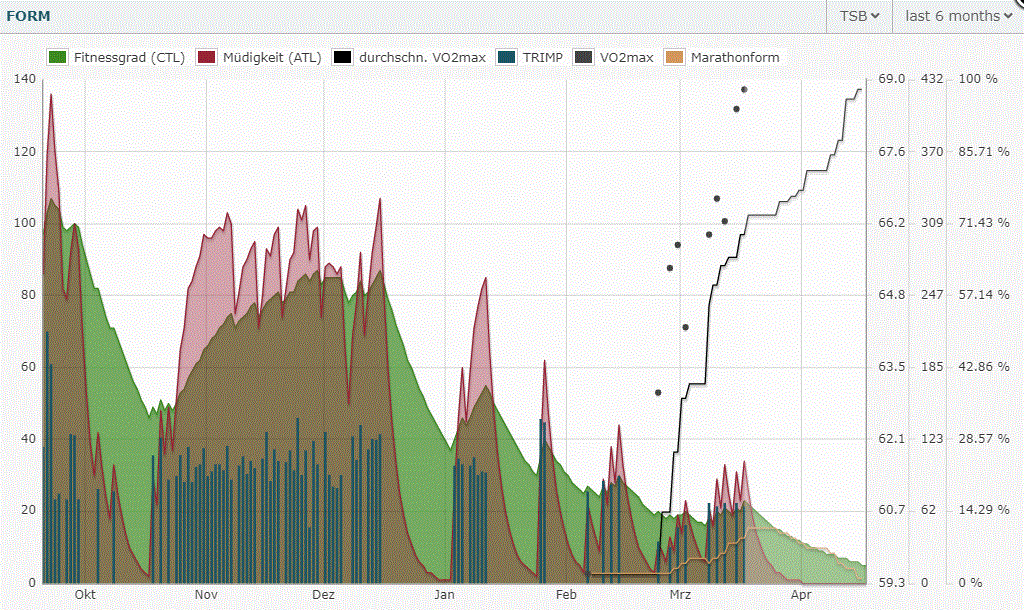1024x610 pixels.
Task: Select the lowest VO2max scatter dot
Action: [x=658, y=392]
